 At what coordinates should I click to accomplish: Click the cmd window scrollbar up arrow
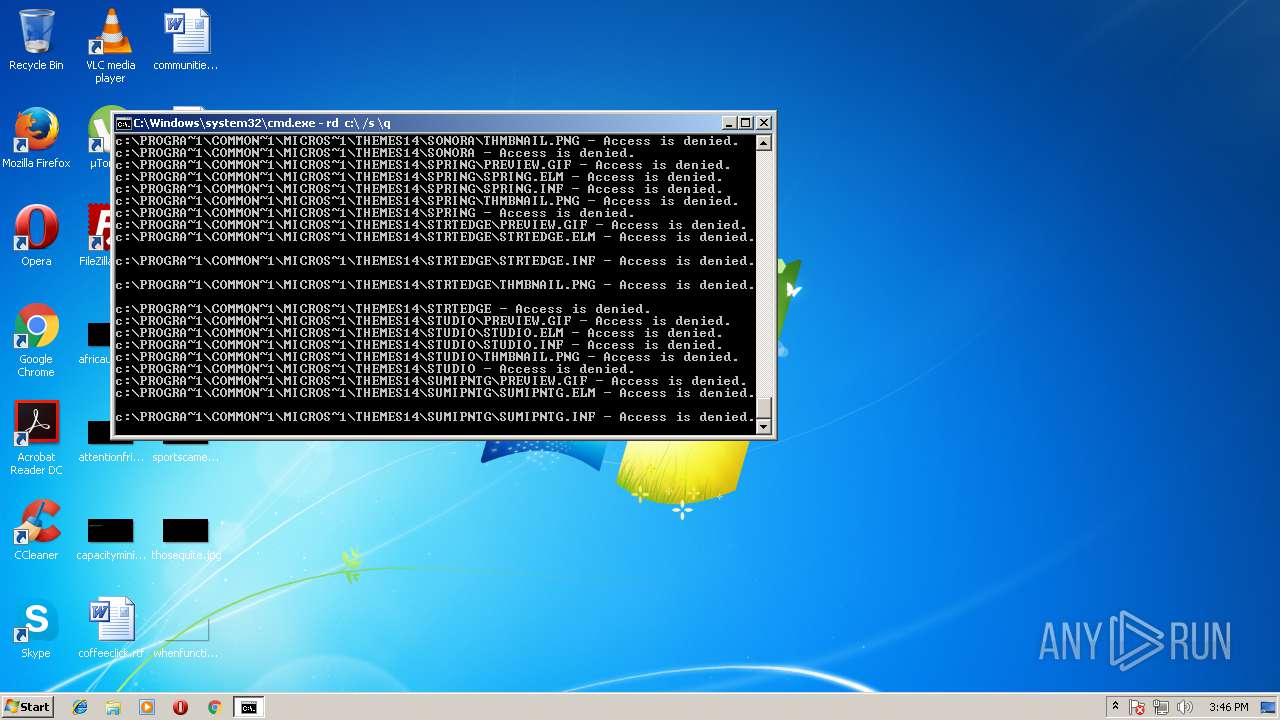764,142
